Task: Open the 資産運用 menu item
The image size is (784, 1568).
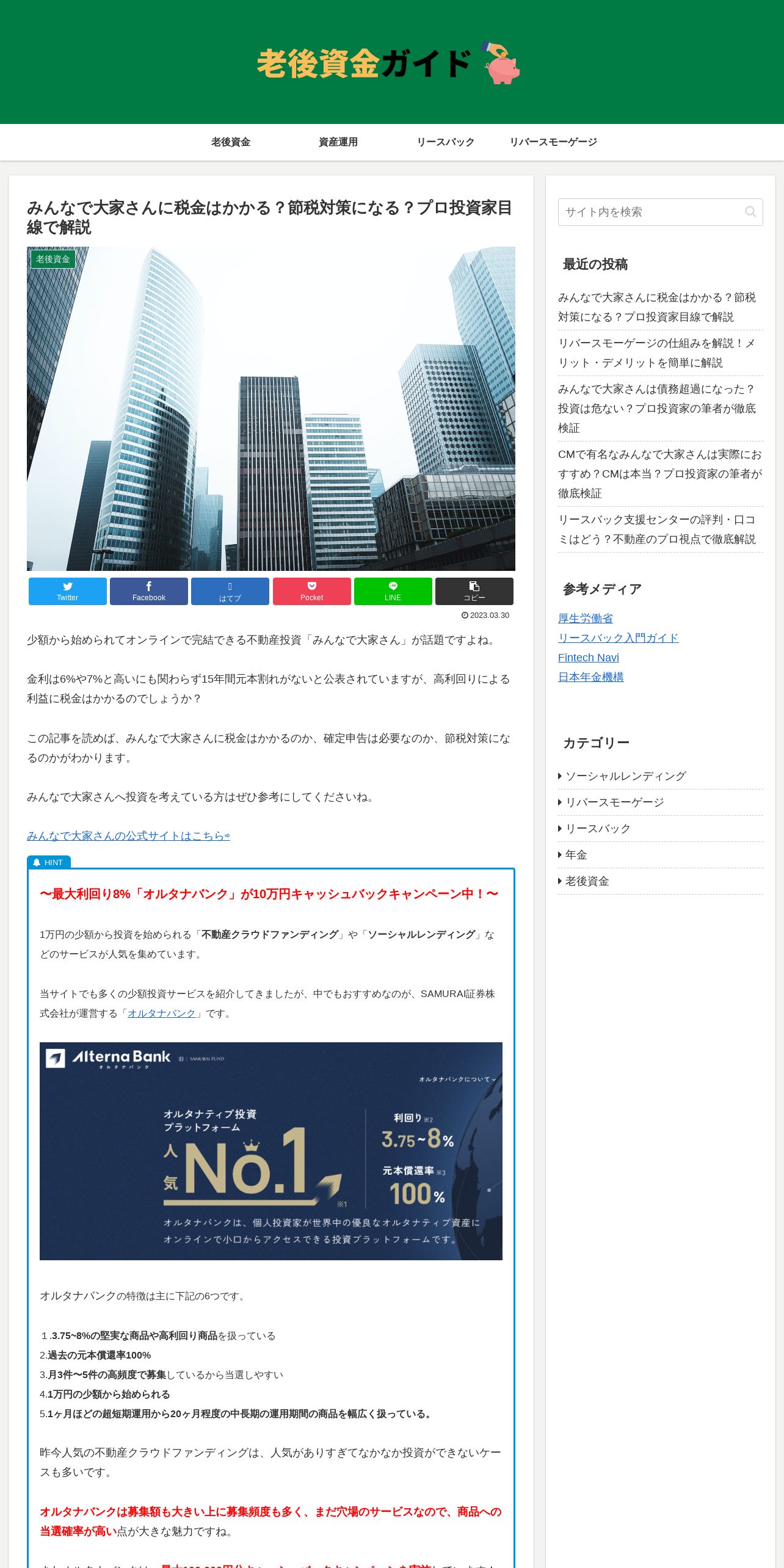Action: (x=338, y=142)
